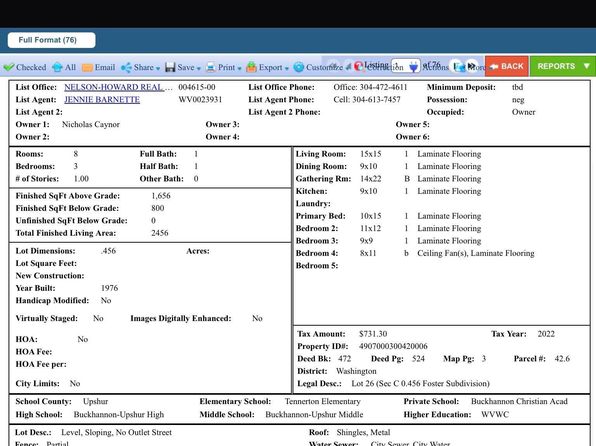The width and height of the screenshot is (596, 446).
Task: Click the Share network icon
Action: tap(126, 68)
